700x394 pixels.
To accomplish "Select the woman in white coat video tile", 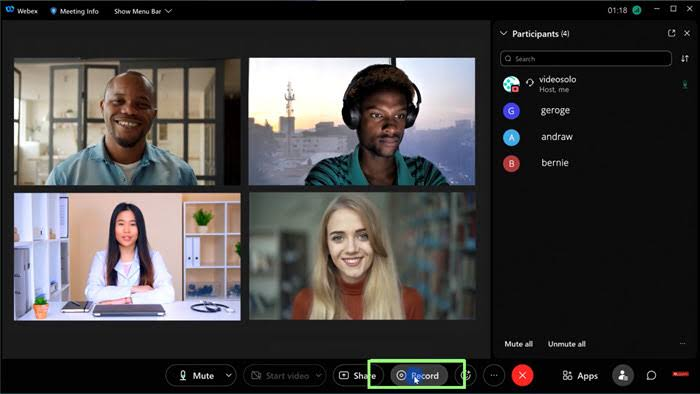I will click(x=127, y=257).
